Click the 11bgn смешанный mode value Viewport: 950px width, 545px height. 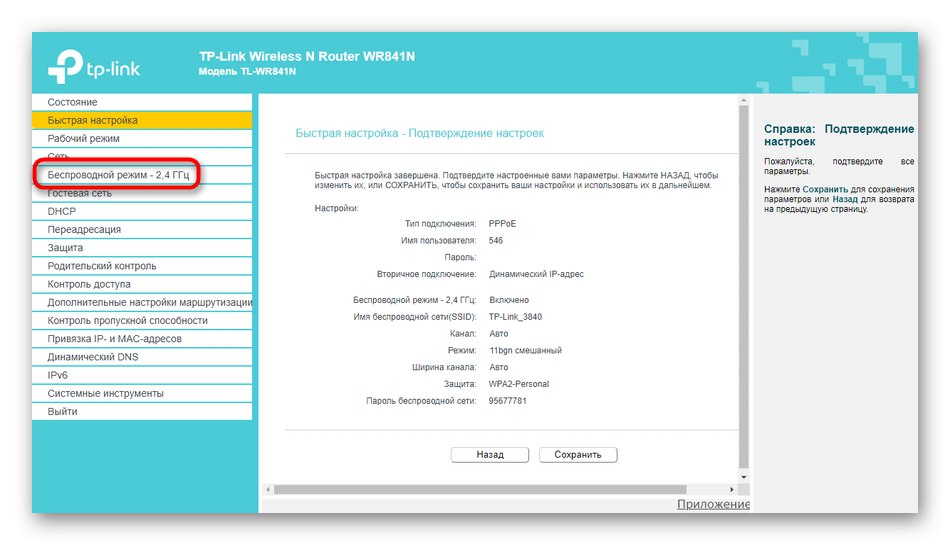pos(525,350)
